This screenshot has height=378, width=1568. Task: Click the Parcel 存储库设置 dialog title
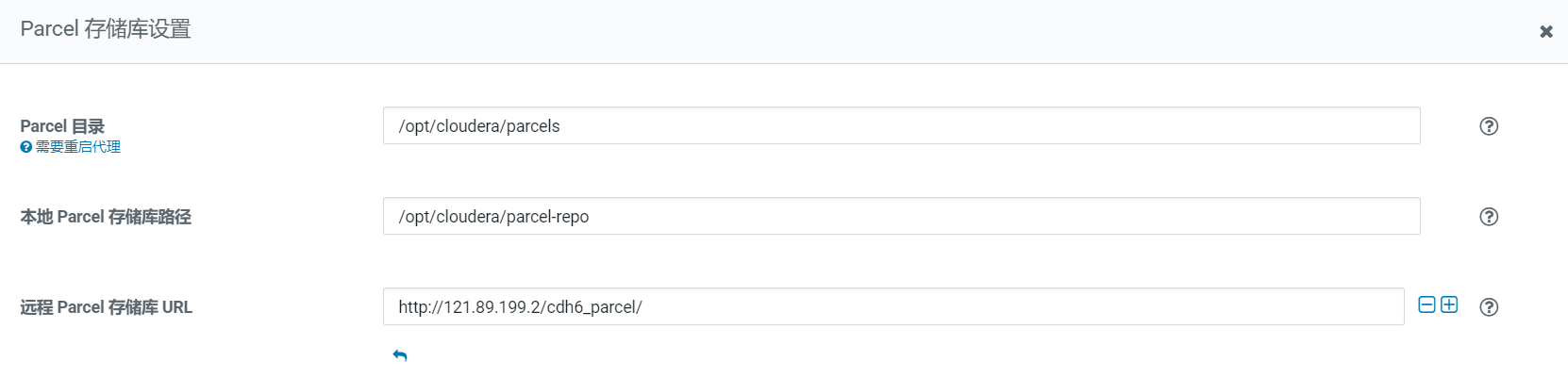(x=106, y=29)
